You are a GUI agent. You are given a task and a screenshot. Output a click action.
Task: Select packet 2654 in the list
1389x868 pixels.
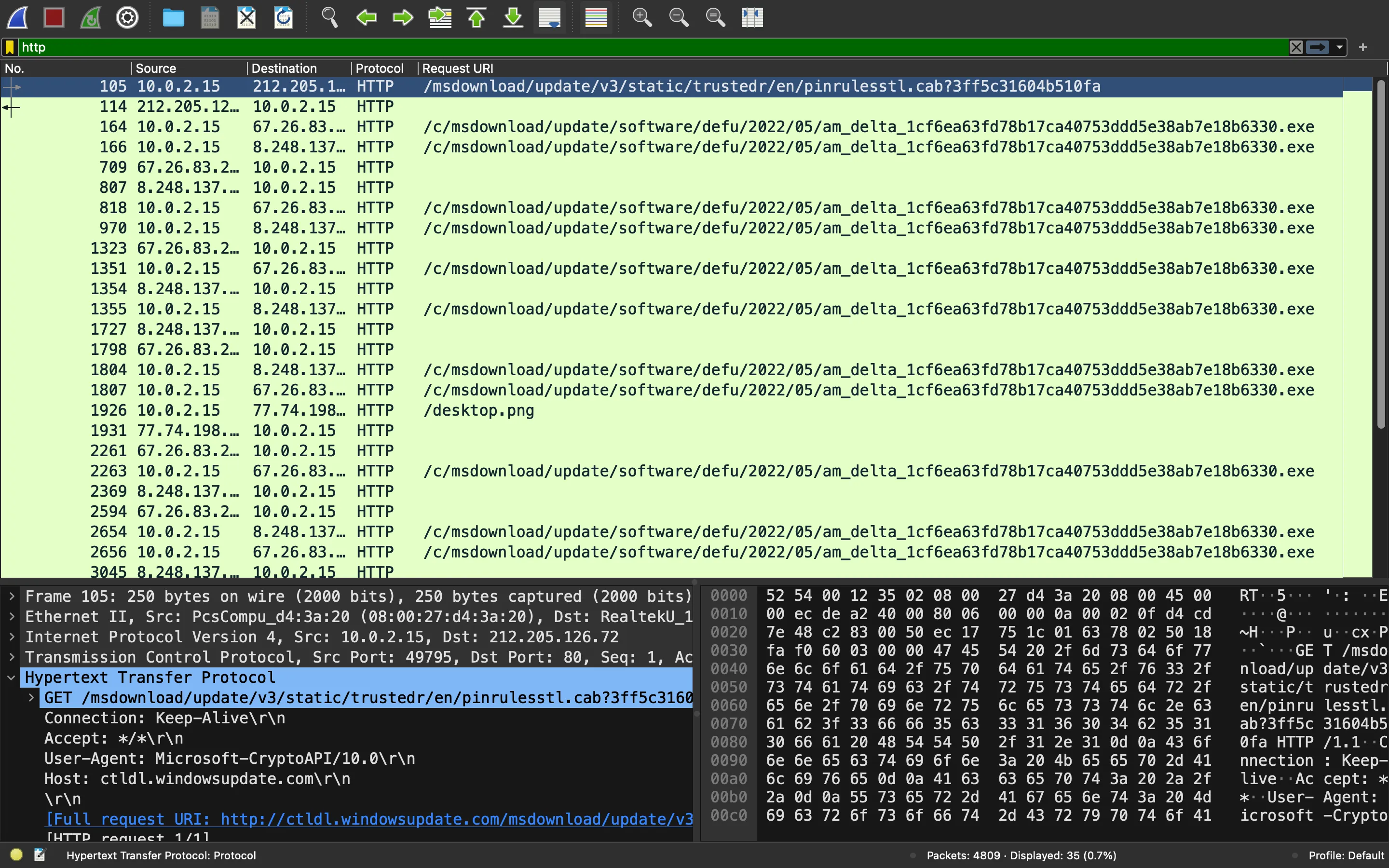coord(671,532)
